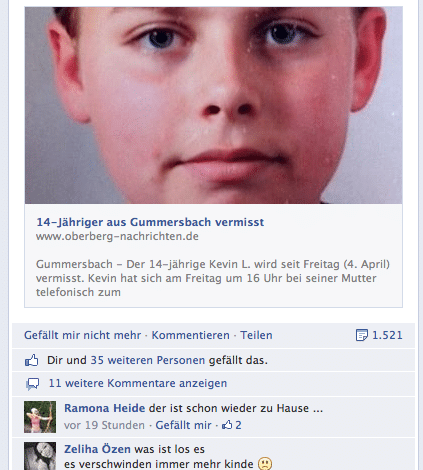Expand '11 weitere Kommentare anzeigen'
423x470 pixels.
(x=138, y=383)
